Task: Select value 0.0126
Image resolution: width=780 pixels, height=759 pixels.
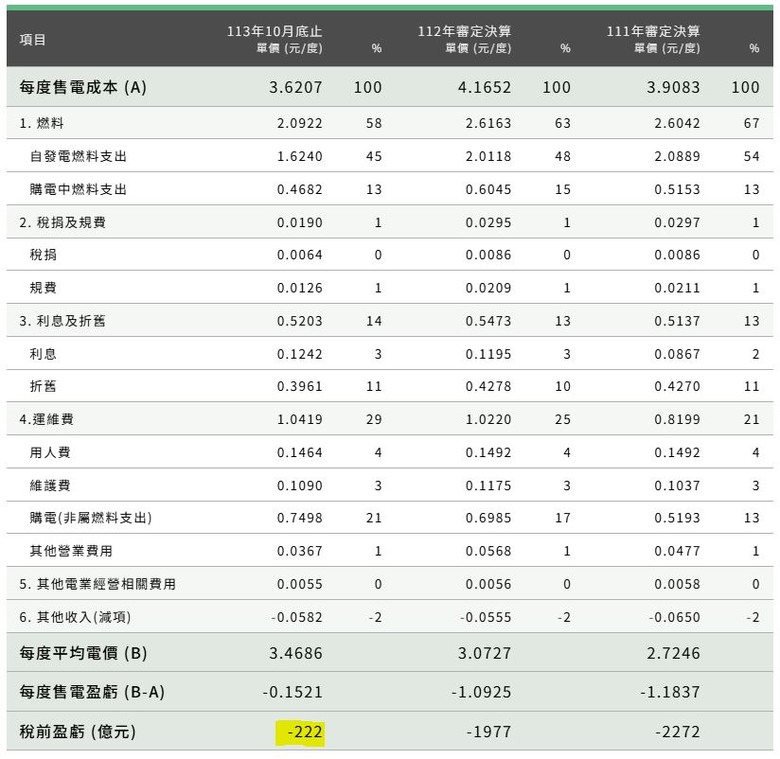Action: (x=300, y=288)
